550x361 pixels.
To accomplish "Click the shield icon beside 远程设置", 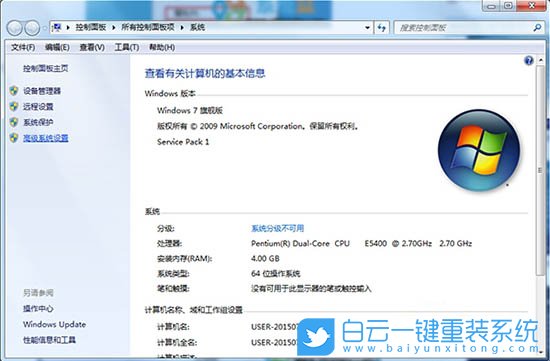I will [14, 106].
